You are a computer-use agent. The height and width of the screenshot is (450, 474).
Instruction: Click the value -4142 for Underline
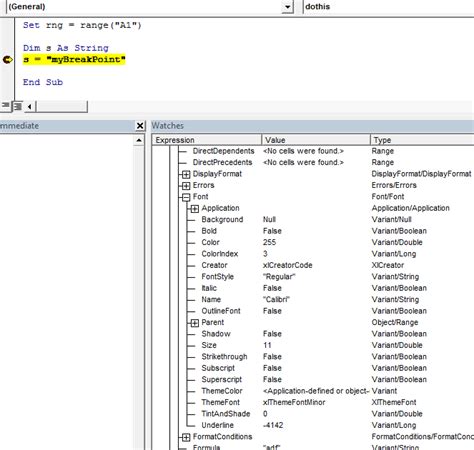273,425
